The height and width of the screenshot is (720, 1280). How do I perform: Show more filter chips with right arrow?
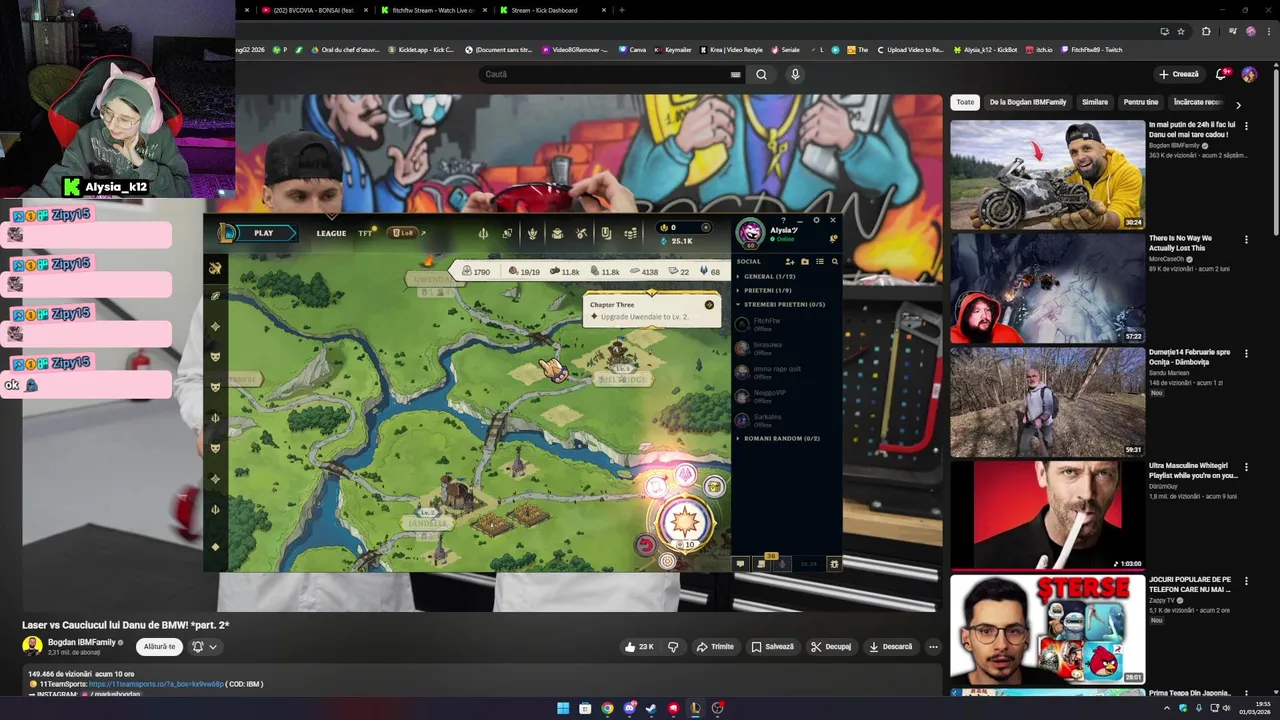[x=1238, y=104]
